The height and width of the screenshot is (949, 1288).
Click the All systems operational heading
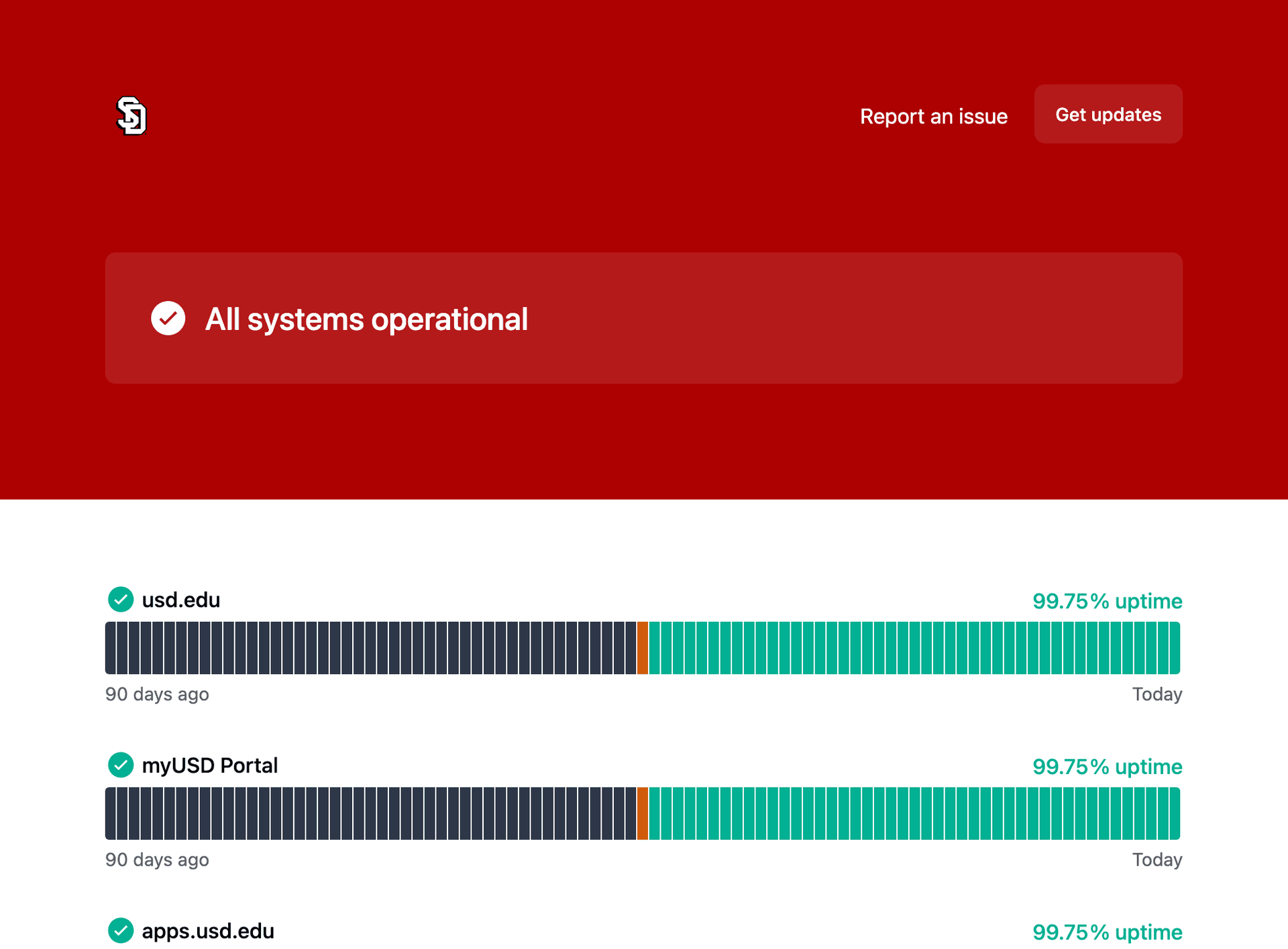[x=366, y=319]
